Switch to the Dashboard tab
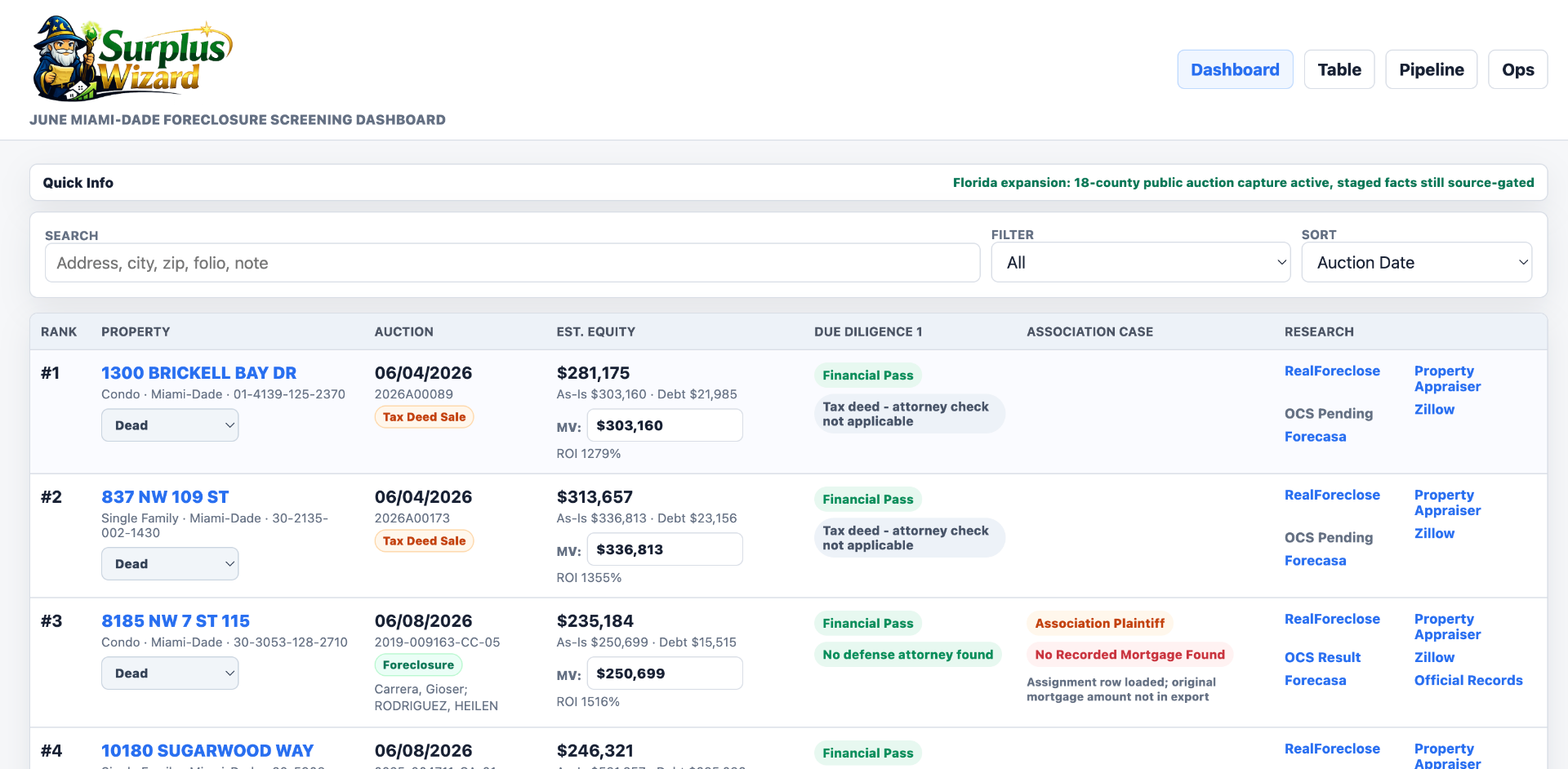 1235,69
